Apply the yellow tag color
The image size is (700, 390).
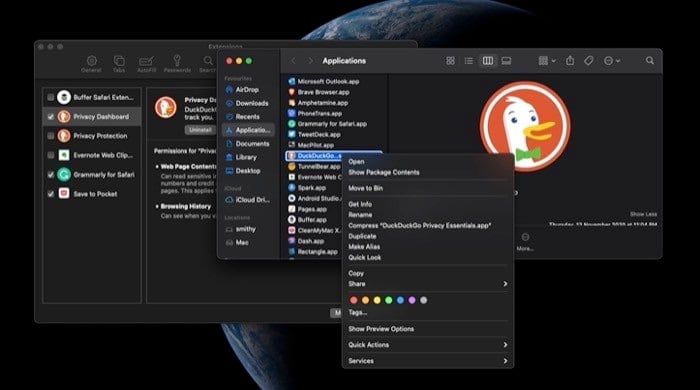coord(377,300)
